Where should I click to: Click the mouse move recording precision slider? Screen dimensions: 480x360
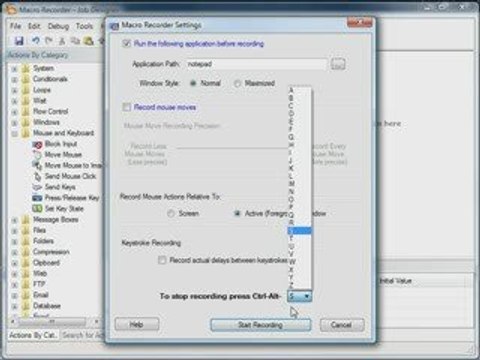(x=232, y=147)
